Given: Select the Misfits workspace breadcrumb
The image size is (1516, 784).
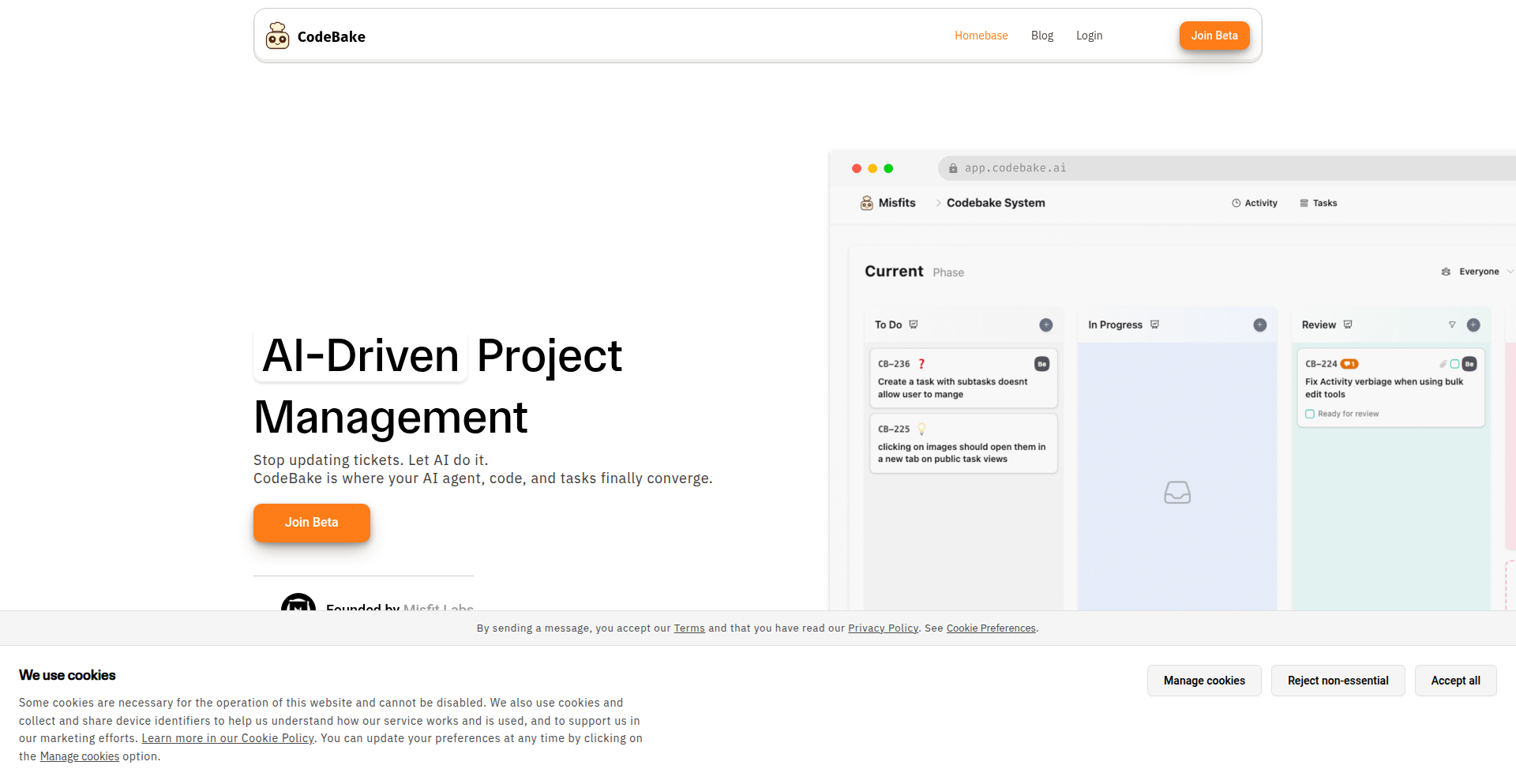Looking at the screenshot, I should click(x=888, y=203).
